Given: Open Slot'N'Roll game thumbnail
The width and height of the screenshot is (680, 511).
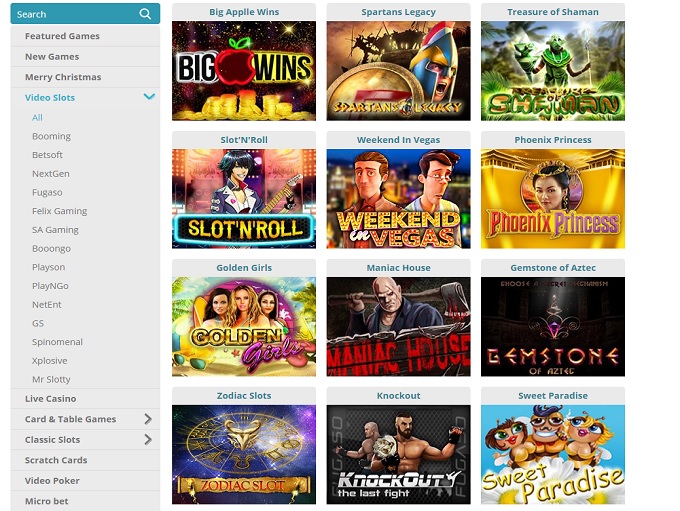Looking at the screenshot, I should click(x=244, y=199).
